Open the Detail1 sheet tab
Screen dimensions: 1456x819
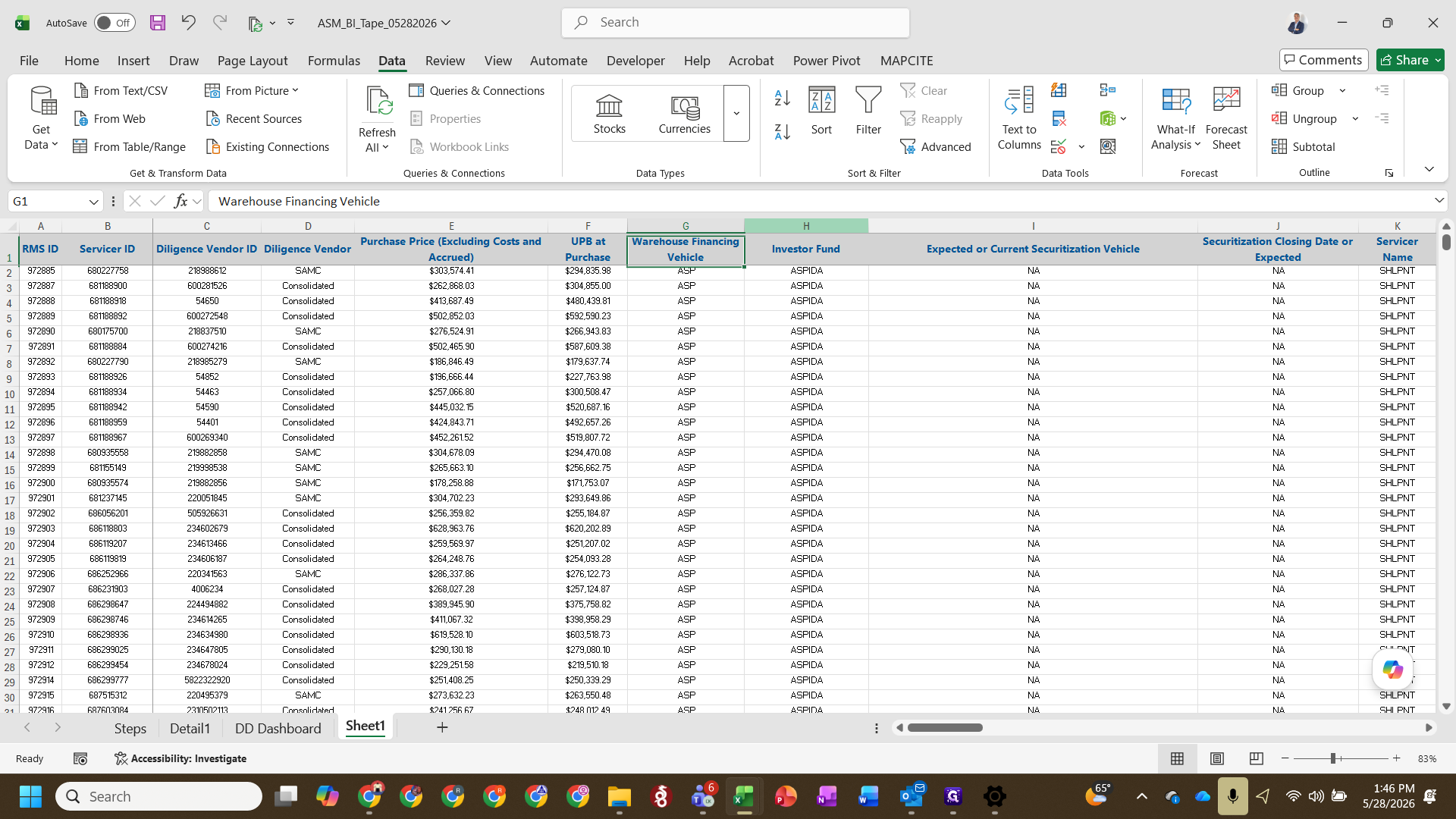190,728
